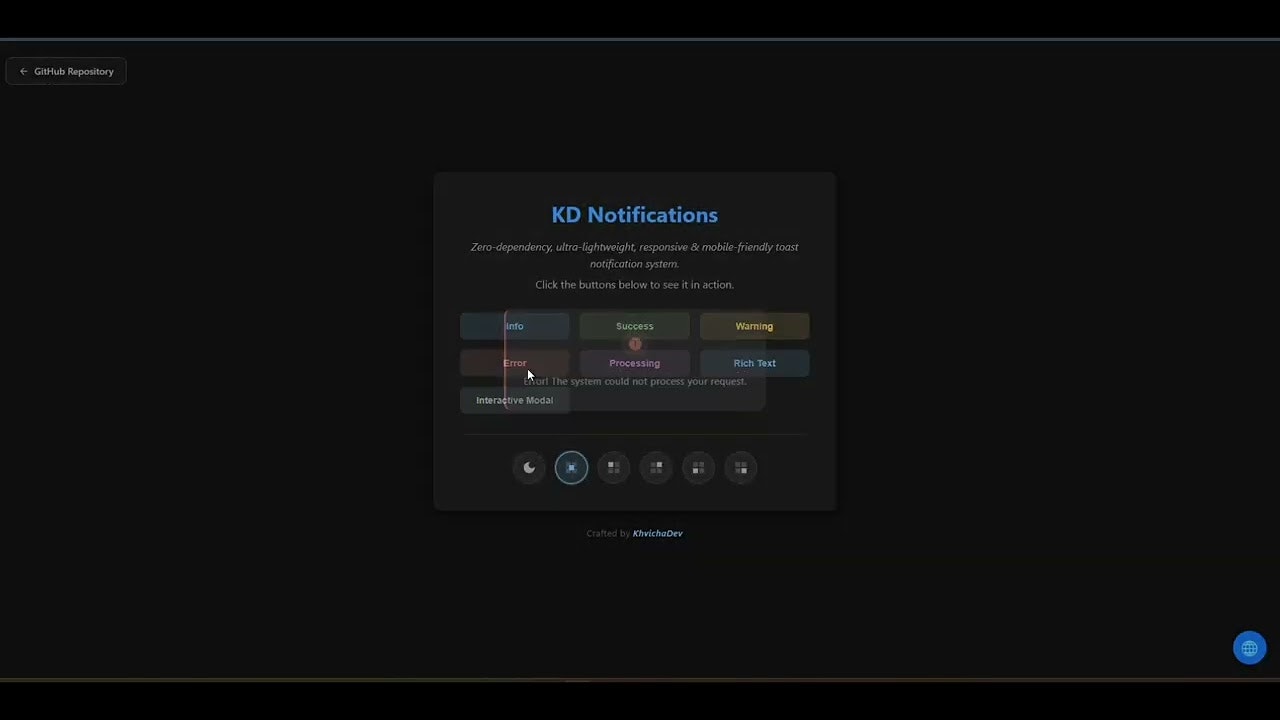Viewport: 1280px width, 720px height.
Task: Trigger an Info notification
Action: pyautogui.click(x=514, y=325)
